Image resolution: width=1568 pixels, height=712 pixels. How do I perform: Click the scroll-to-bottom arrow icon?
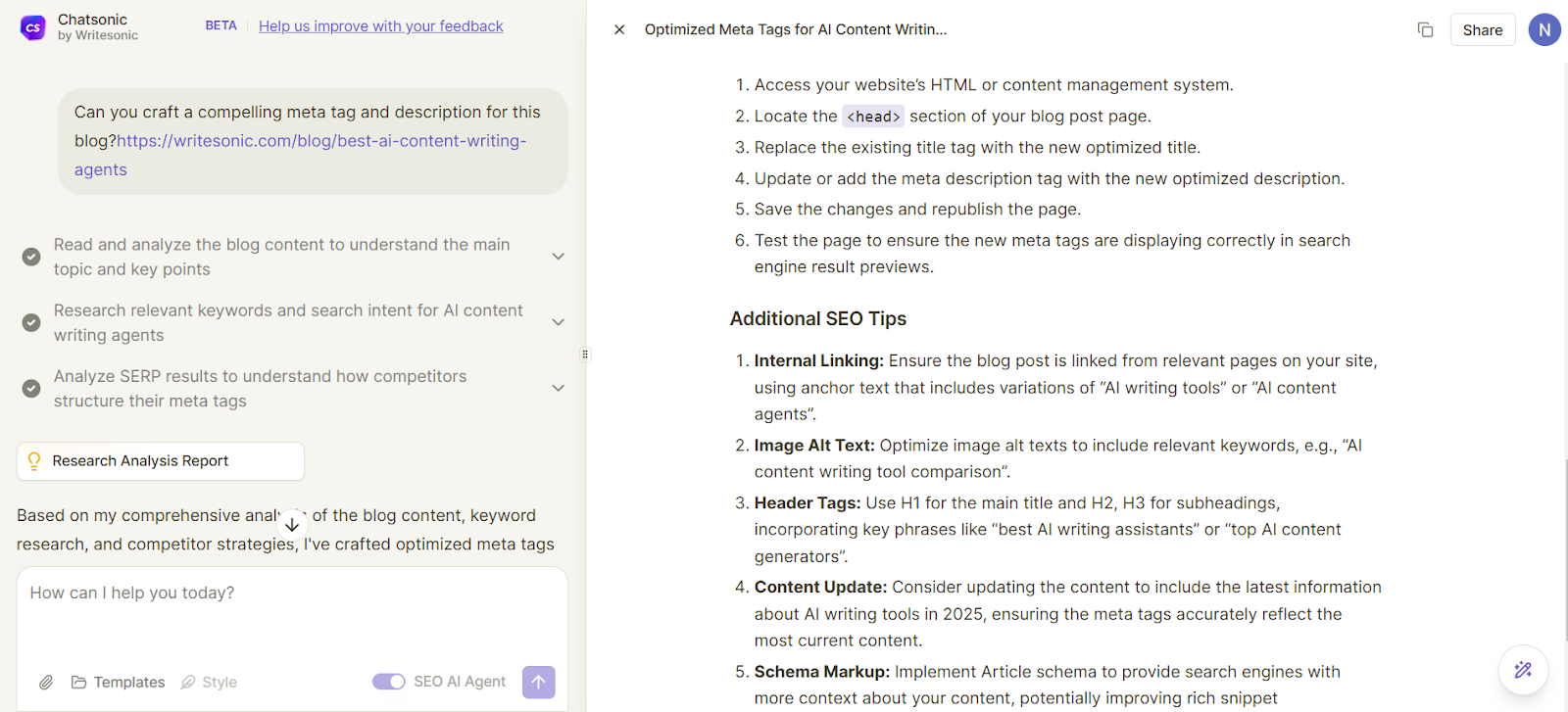tap(292, 525)
